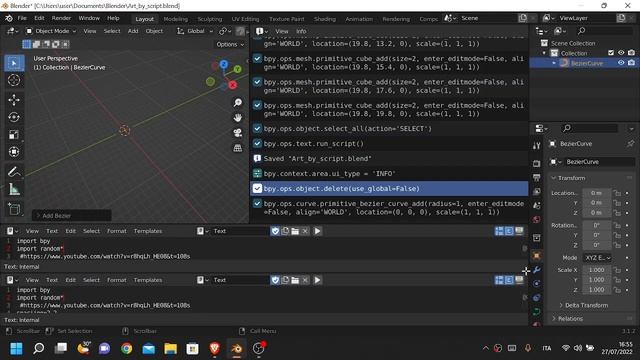
Task: Switch to the Shading workspace tab
Action: pyautogui.click(x=324, y=19)
